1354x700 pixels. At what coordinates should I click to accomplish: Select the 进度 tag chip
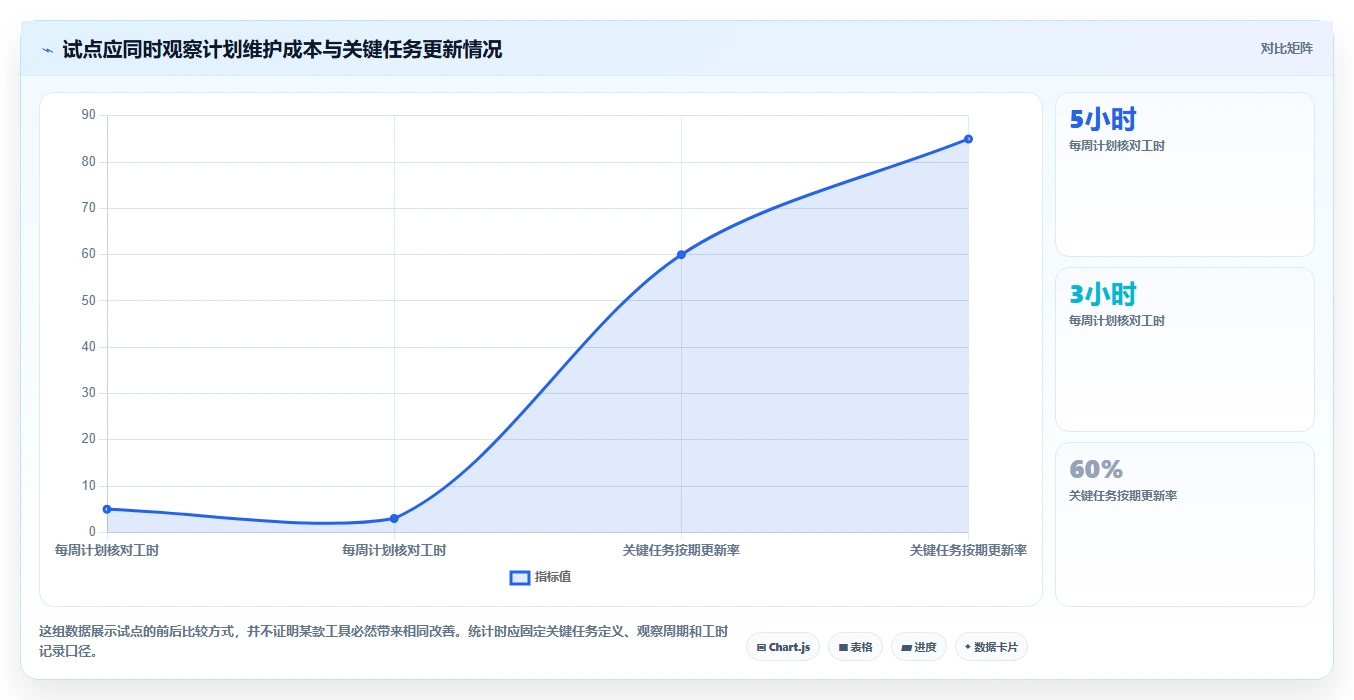[x=919, y=647]
